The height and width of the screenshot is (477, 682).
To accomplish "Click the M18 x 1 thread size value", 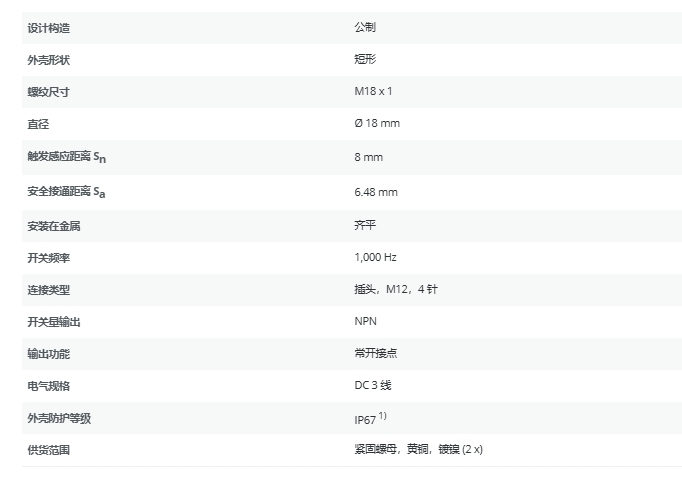I will pos(374,92).
